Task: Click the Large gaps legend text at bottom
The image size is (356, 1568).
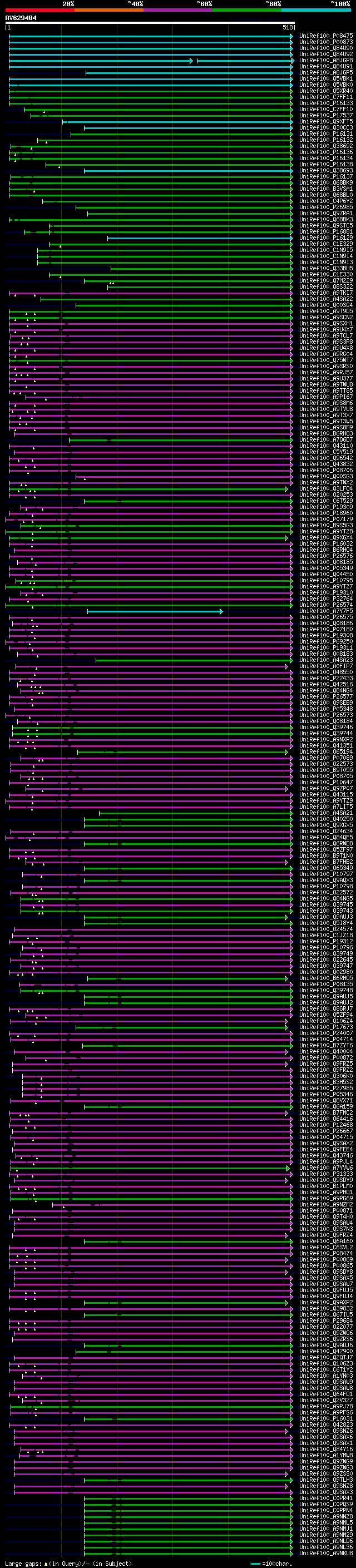Action: 68,1563
